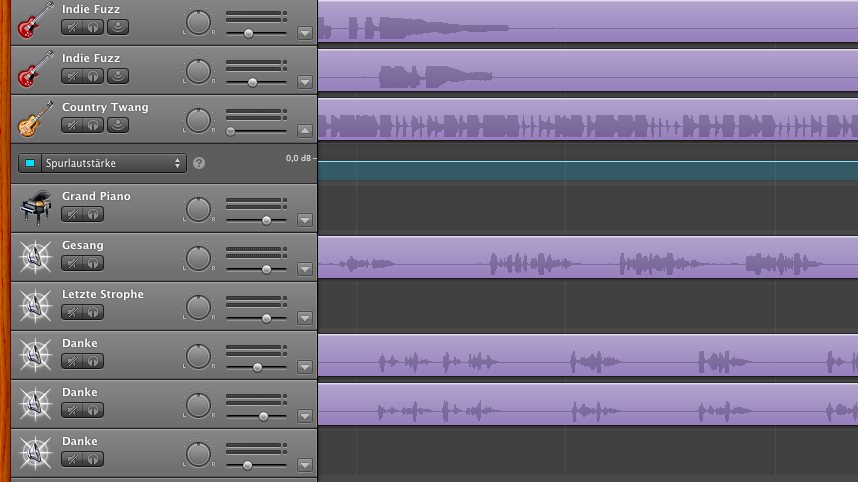Toggle monitoring on the second Indie Fuzz track
This screenshot has height=482, width=858.
pyautogui.click(x=118, y=76)
